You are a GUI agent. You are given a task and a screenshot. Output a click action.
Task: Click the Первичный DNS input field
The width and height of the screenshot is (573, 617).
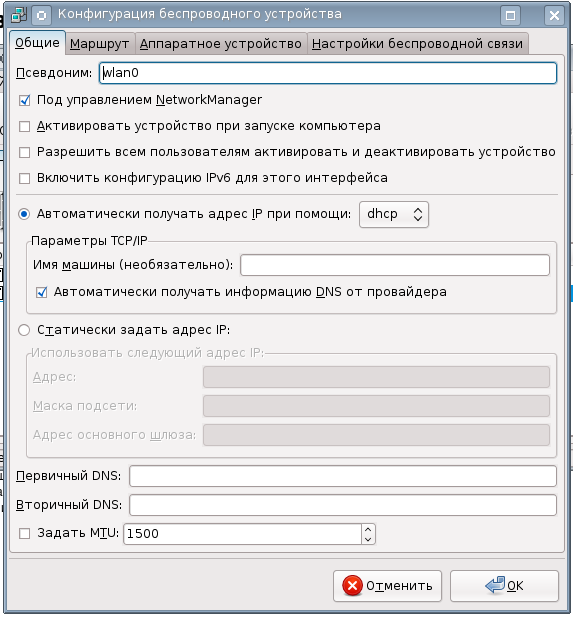[x=343, y=476]
